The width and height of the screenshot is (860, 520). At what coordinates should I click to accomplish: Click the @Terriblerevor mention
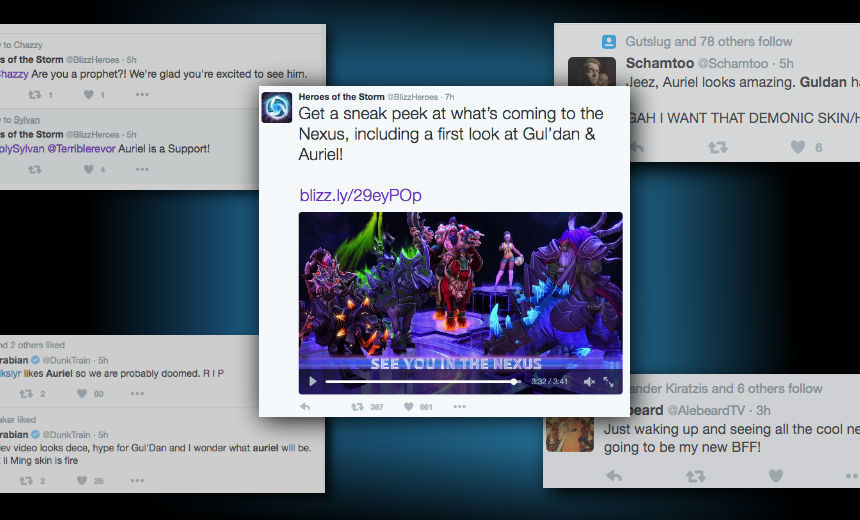pyautogui.click(x=81, y=149)
